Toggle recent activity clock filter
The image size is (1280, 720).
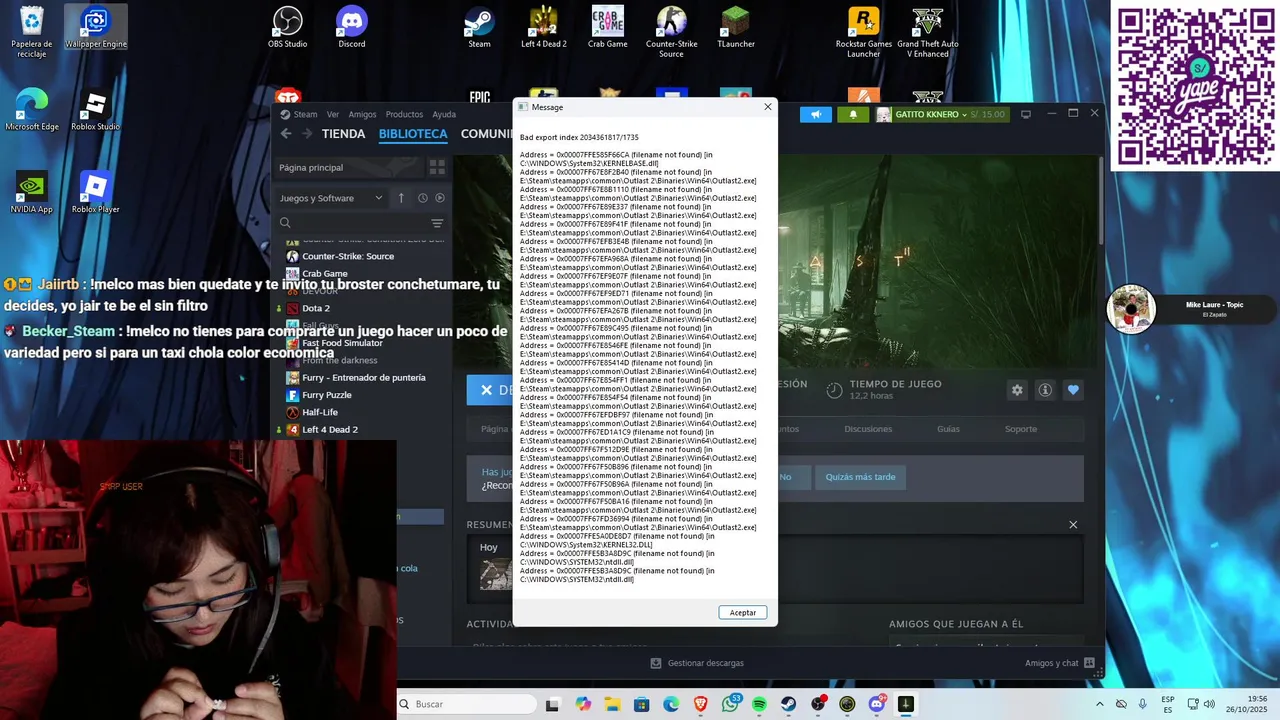423,198
